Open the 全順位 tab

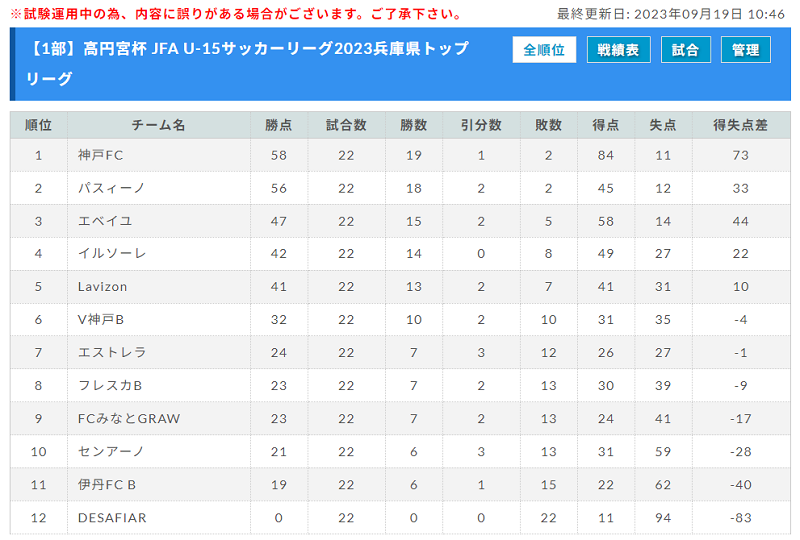(x=544, y=50)
